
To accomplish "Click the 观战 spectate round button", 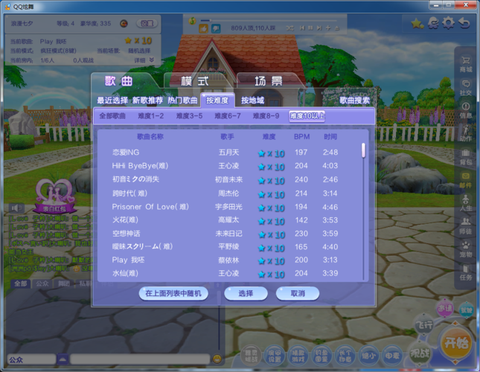I will coord(420,353).
